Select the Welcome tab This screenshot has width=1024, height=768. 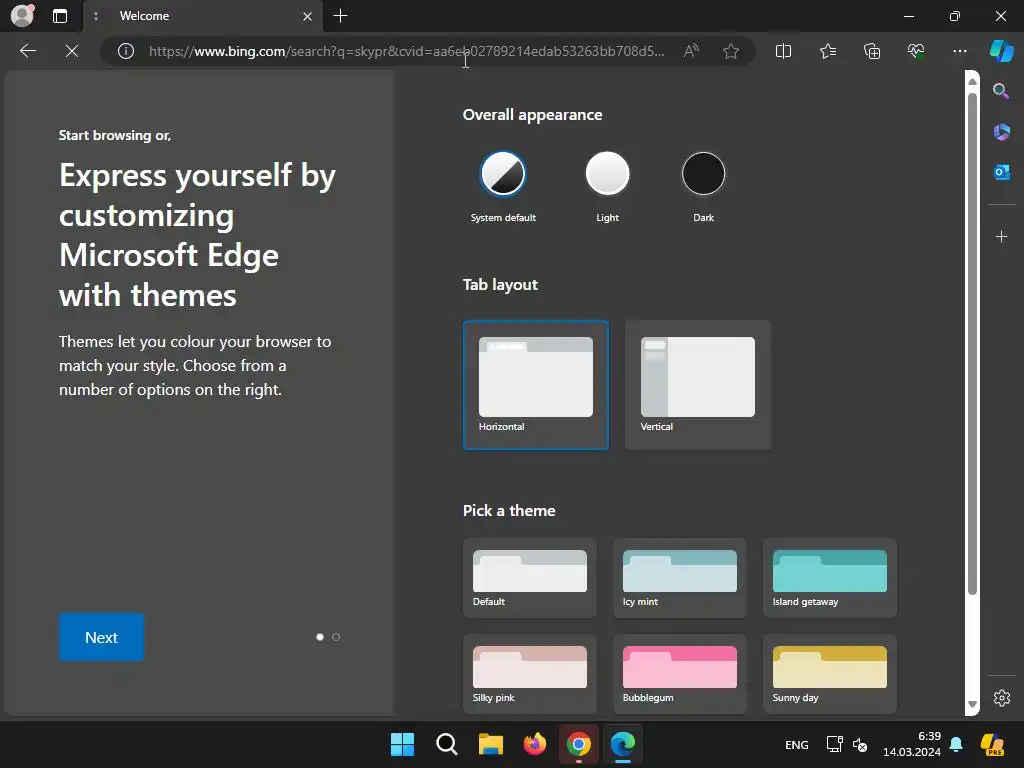tap(202, 16)
